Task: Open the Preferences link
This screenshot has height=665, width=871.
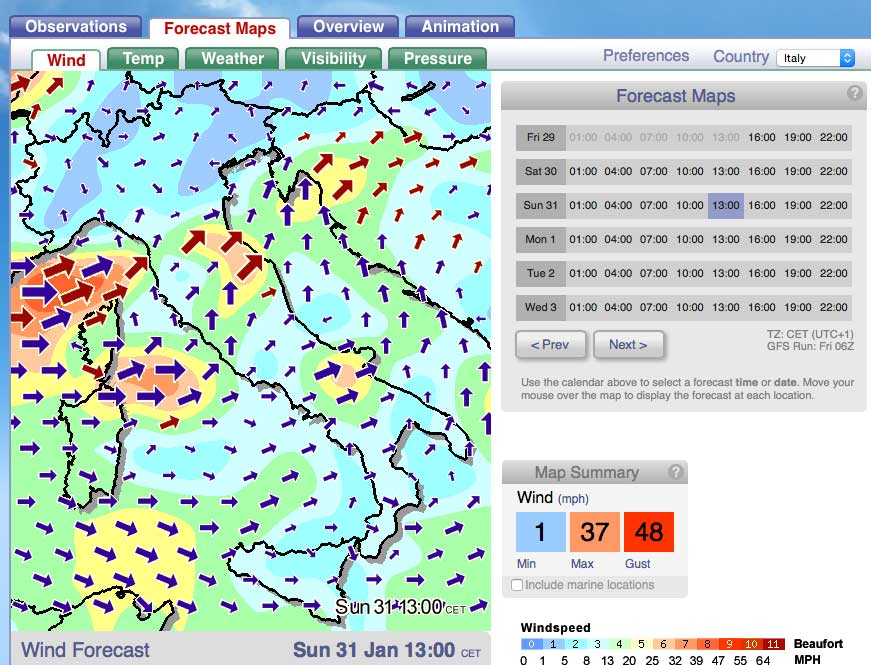Action: tap(645, 56)
